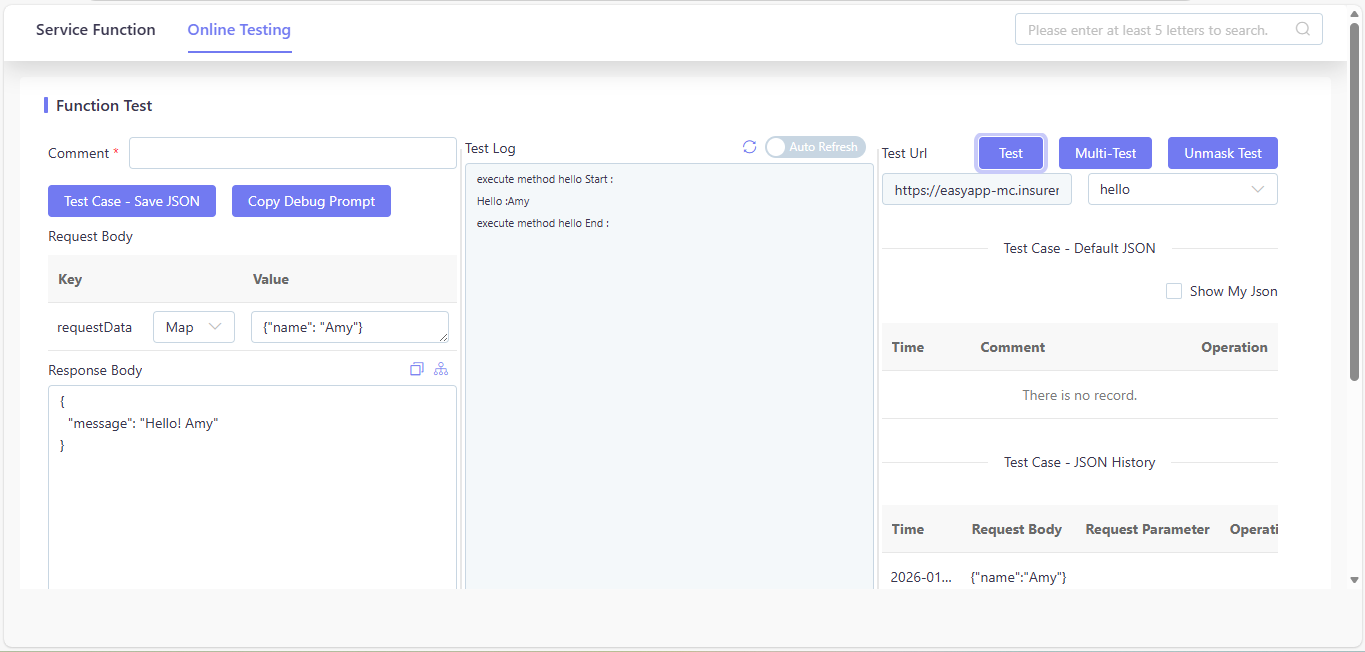Check the Show My Json checkbox
Image resolution: width=1365 pixels, height=652 pixels.
(x=1174, y=291)
